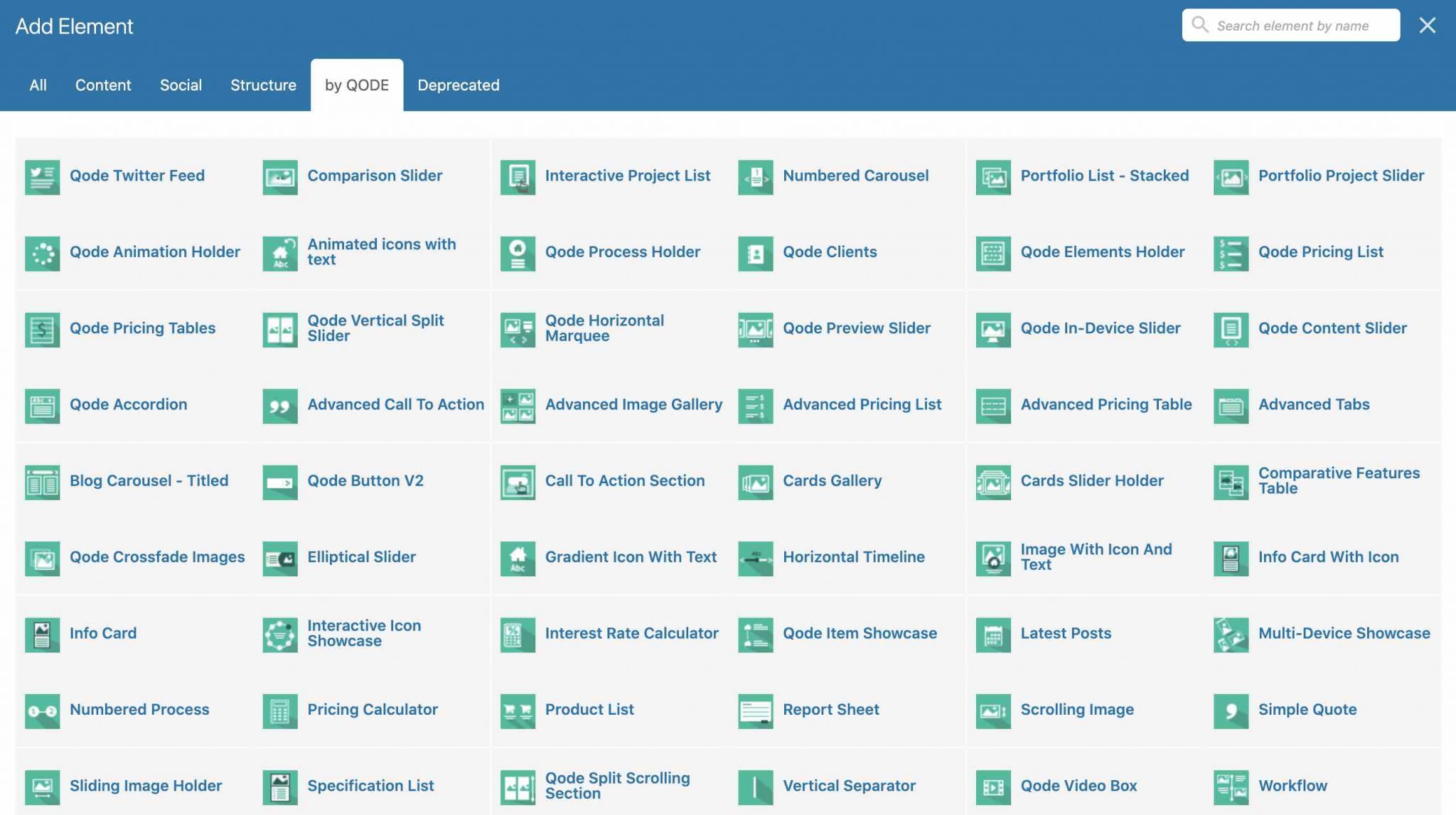Select the Comparison Slider icon
Viewport: 1456px width, 815px height.
pos(280,177)
